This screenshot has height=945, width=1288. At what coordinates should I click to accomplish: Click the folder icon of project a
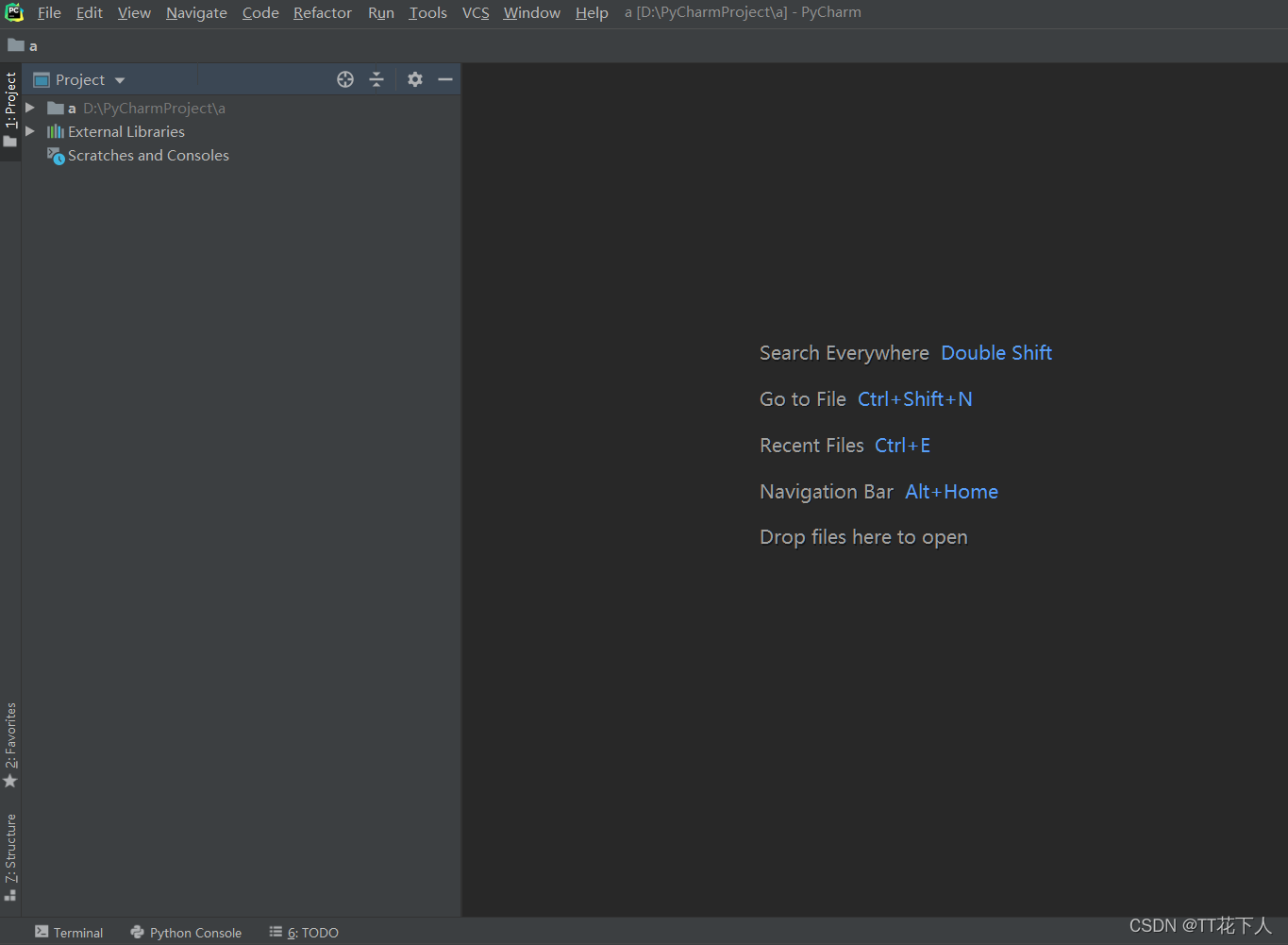56,108
